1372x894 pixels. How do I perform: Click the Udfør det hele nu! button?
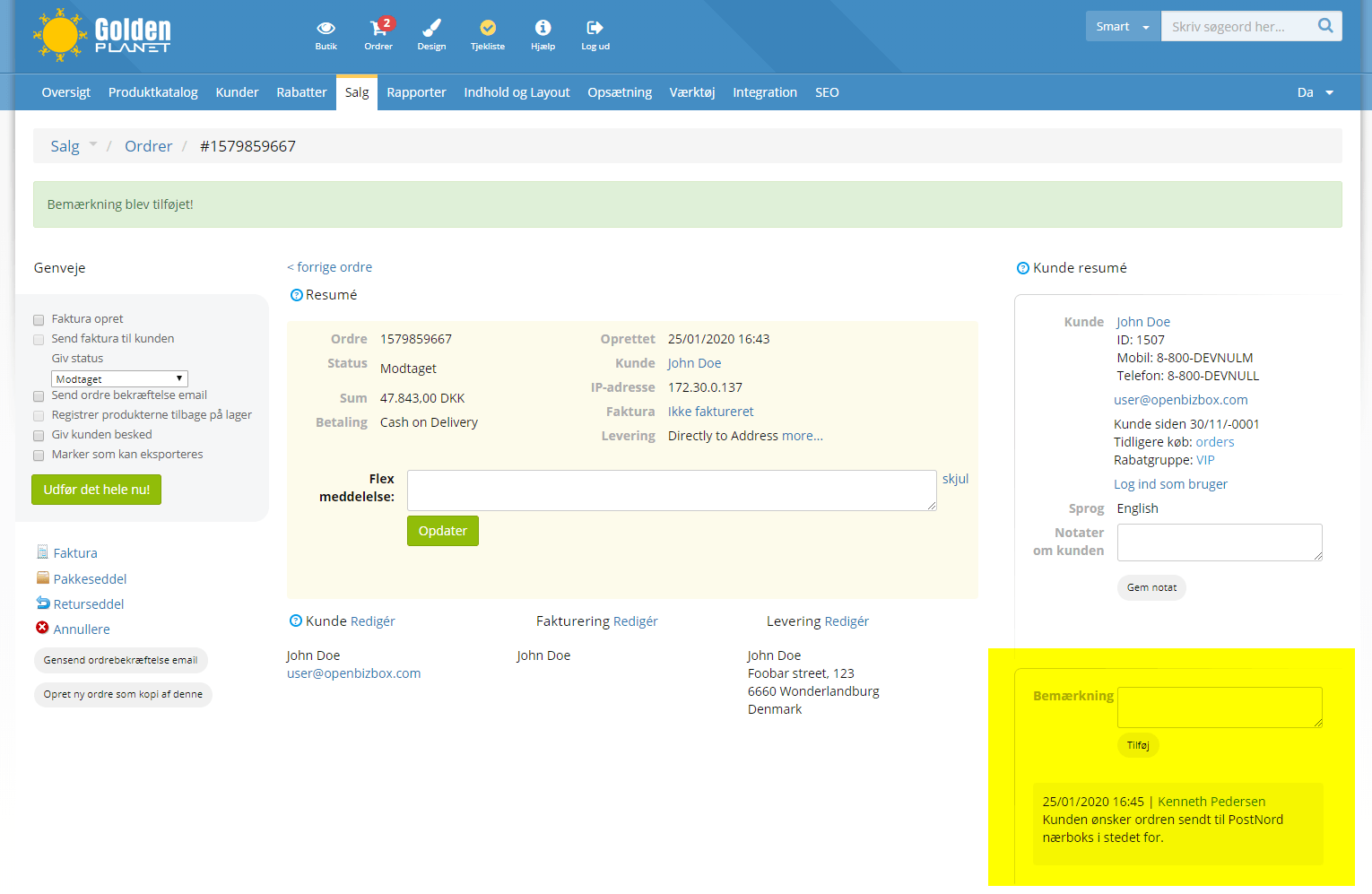(97, 490)
